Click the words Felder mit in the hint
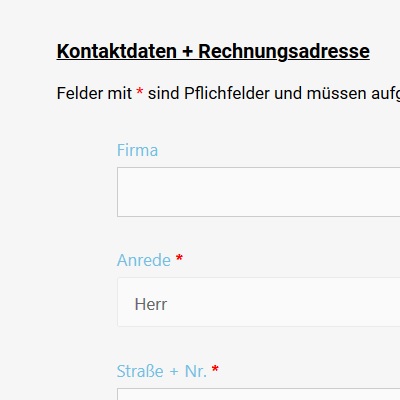Image resolution: width=400 pixels, height=400 pixels. pyautogui.click(x=94, y=93)
